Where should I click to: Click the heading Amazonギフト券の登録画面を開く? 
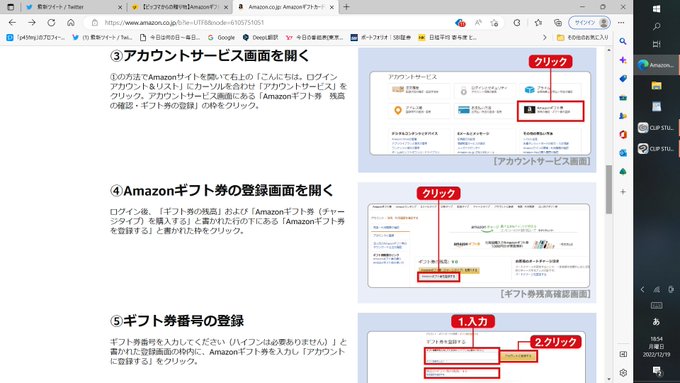click(x=222, y=190)
